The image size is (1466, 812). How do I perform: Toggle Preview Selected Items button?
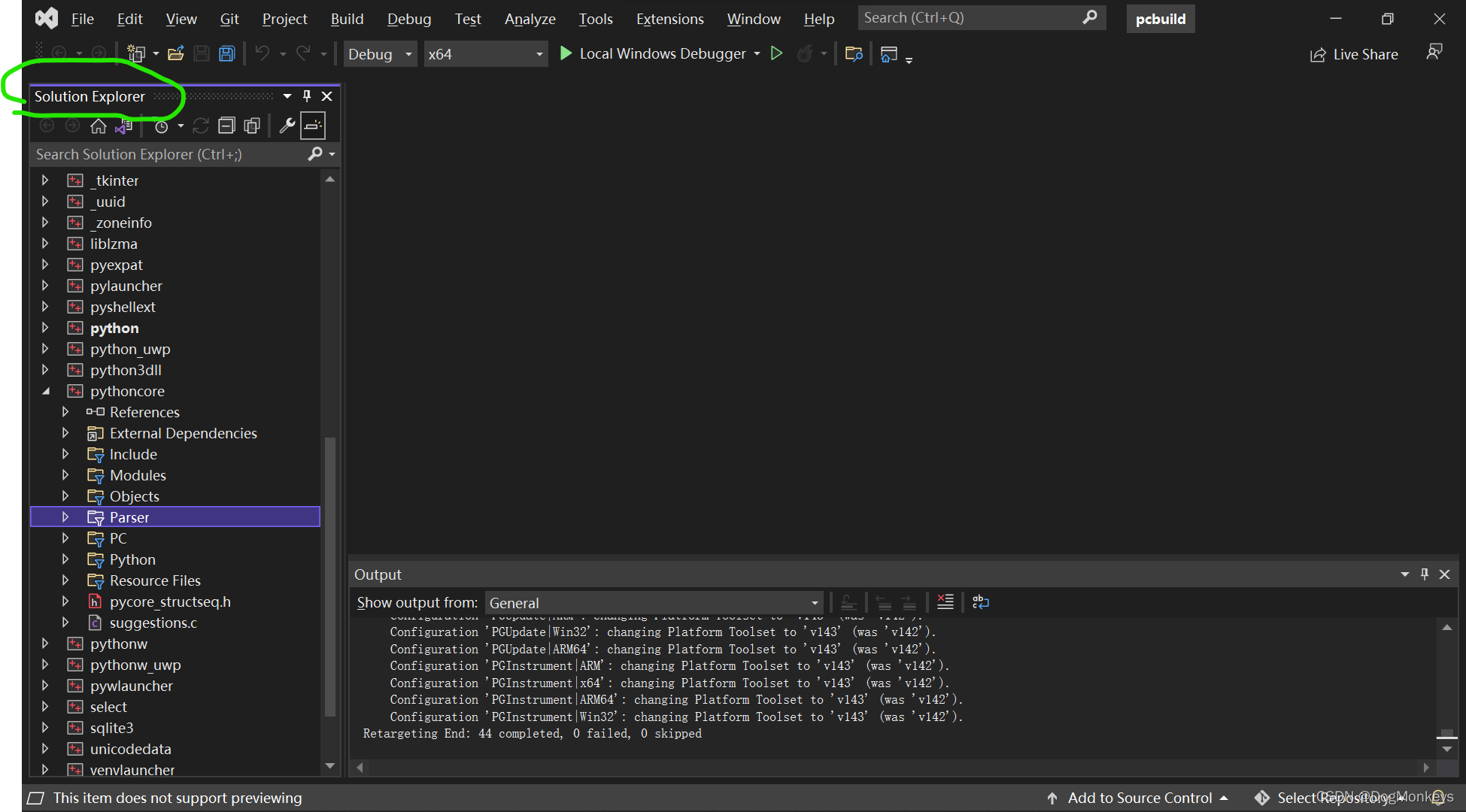[x=313, y=126]
